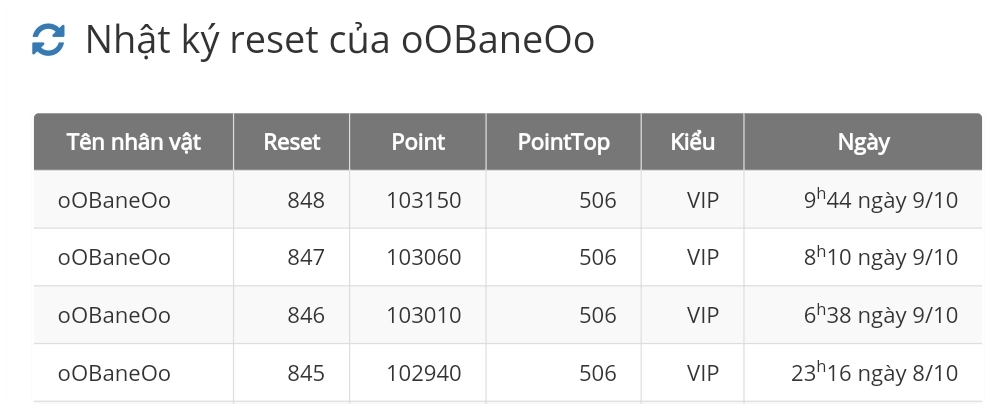Click the date cell 23h16 ngày 8/10
The width and height of the screenshot is (998, 404).
[x=874, y=374]
